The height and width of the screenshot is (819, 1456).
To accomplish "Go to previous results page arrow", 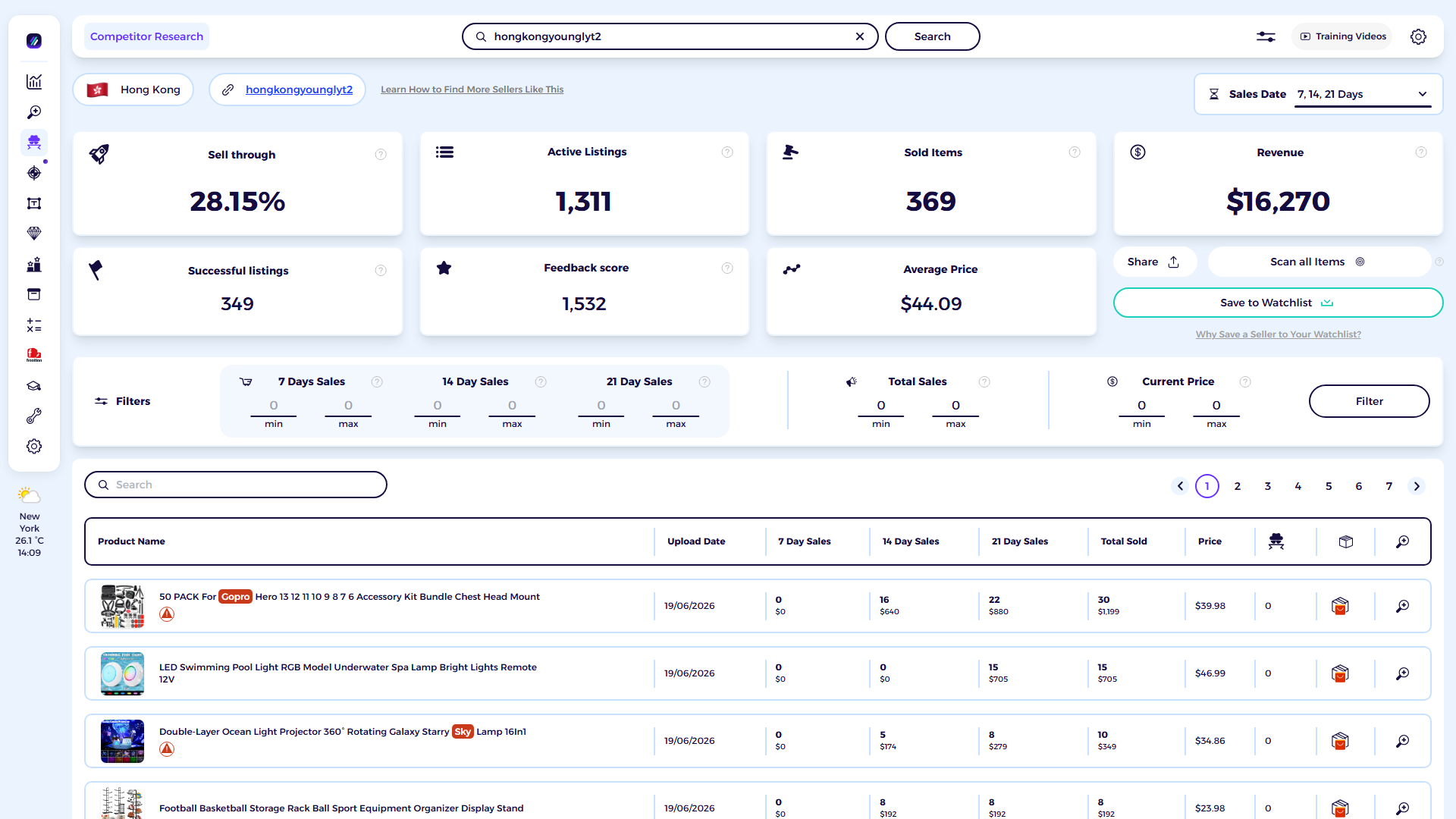I will (1180, 486).
